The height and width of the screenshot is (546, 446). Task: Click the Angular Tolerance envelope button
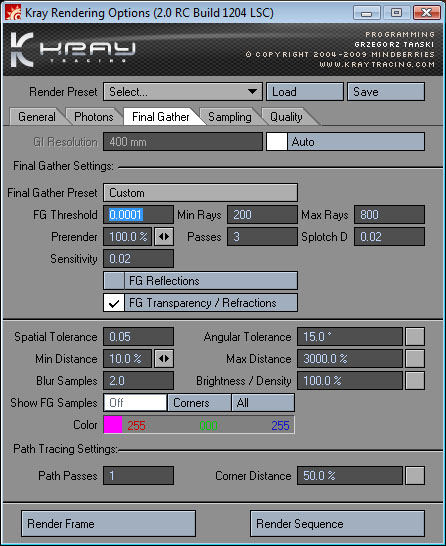coord(415,336)
